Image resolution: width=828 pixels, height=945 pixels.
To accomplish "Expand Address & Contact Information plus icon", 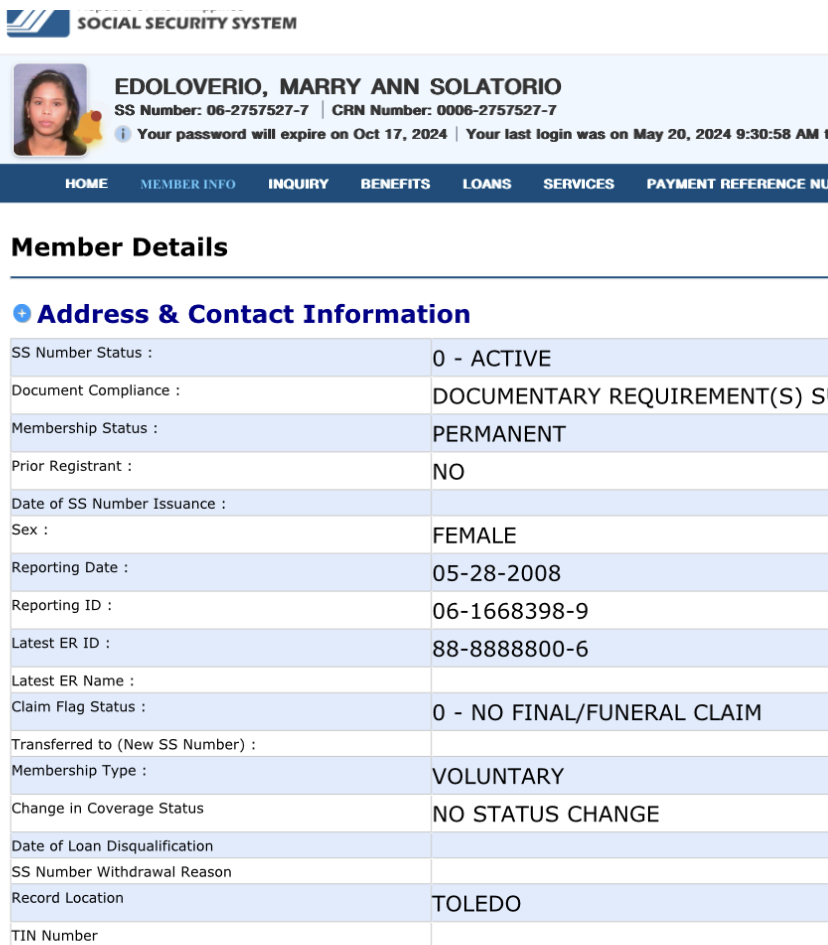I will (21, 314).
